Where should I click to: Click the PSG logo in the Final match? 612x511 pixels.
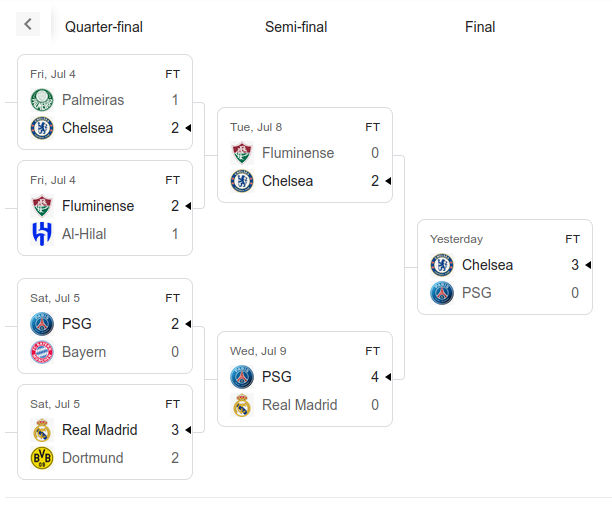442,293
